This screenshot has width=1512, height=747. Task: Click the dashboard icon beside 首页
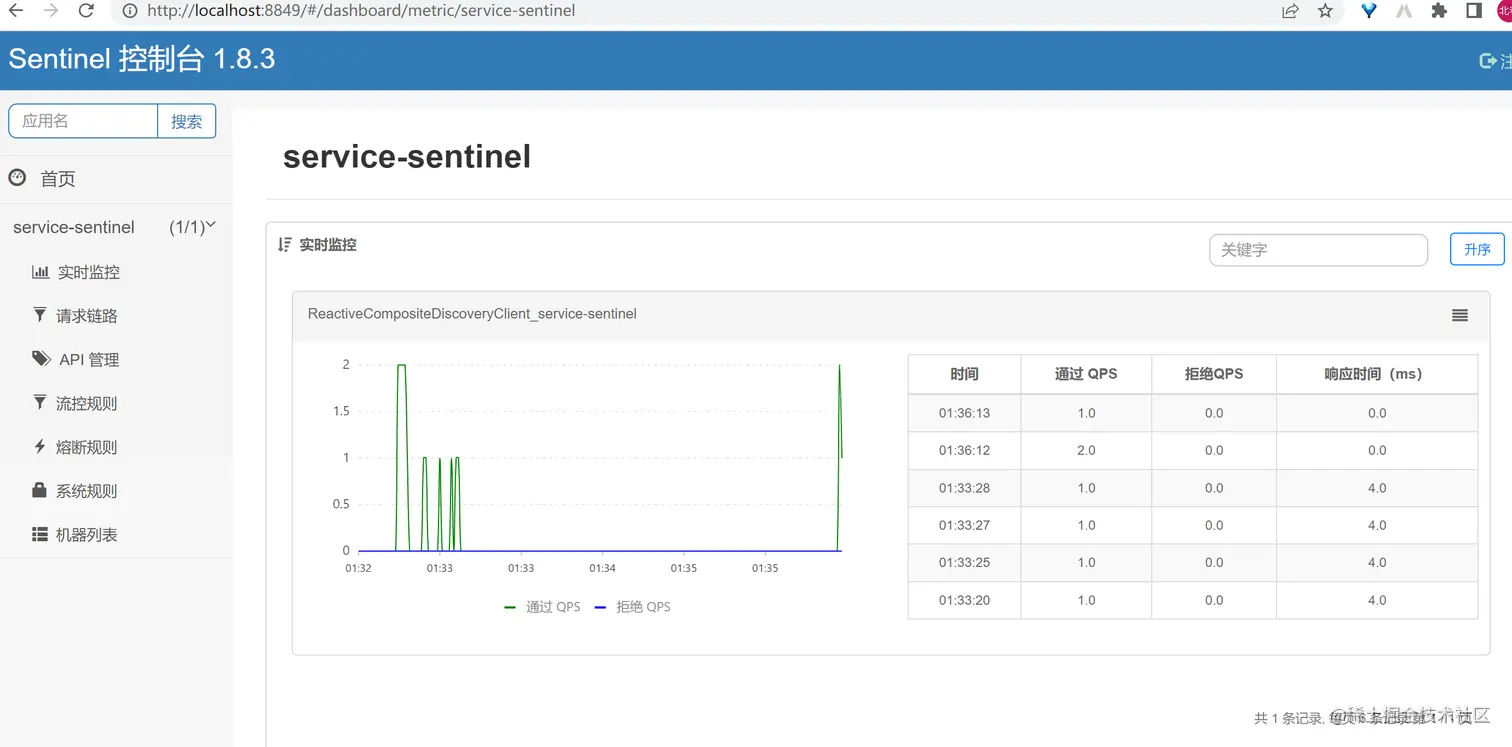tap(17, 178)
